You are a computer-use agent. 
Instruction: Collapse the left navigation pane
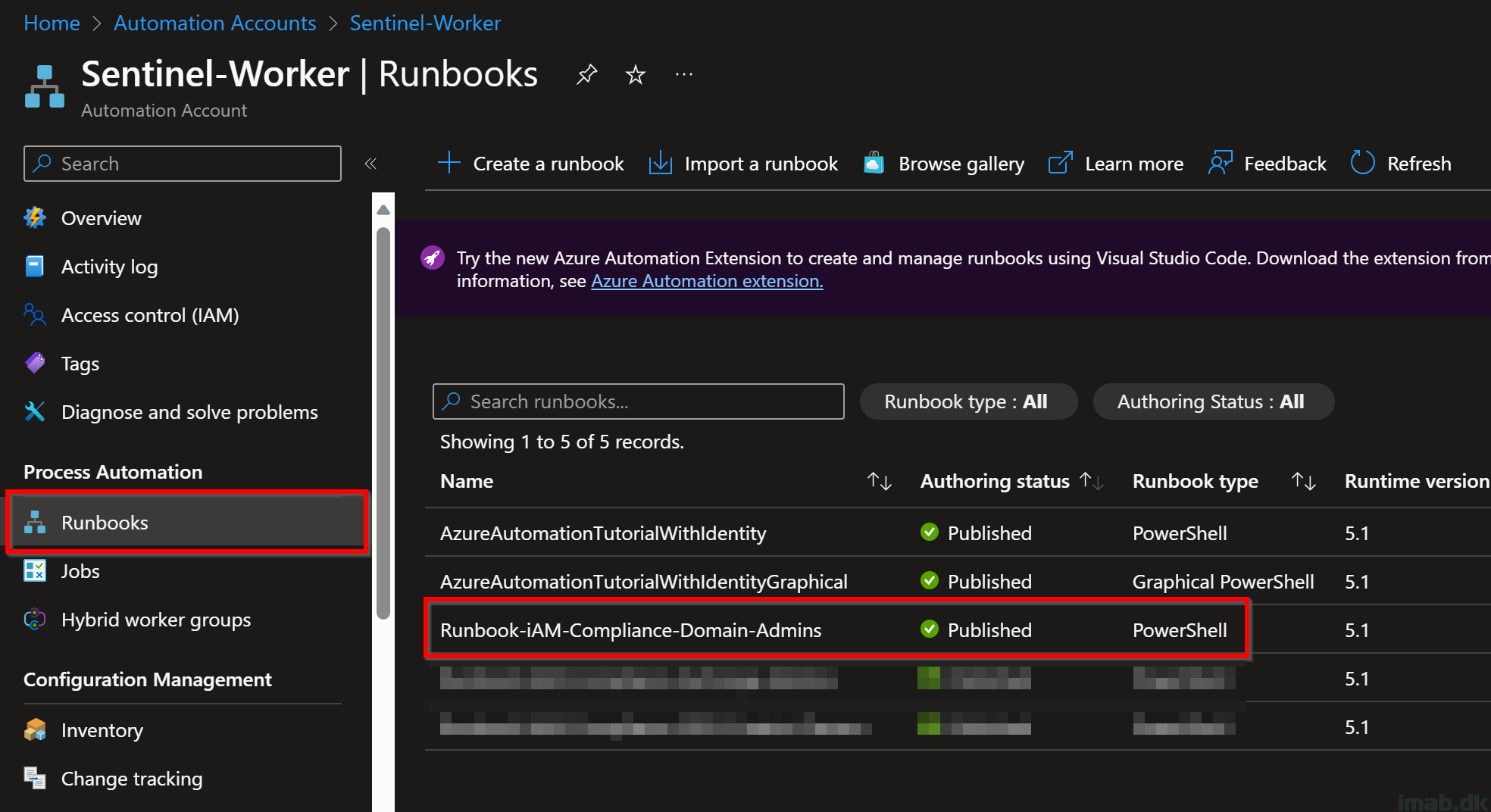pos(370,164)
